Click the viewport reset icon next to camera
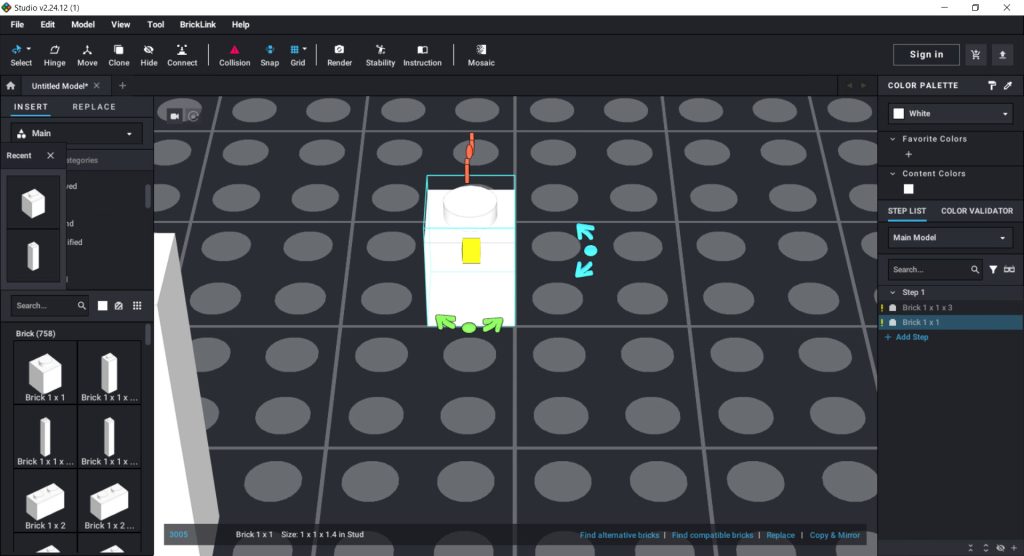The image size is (1024, 556). [193, 116]
